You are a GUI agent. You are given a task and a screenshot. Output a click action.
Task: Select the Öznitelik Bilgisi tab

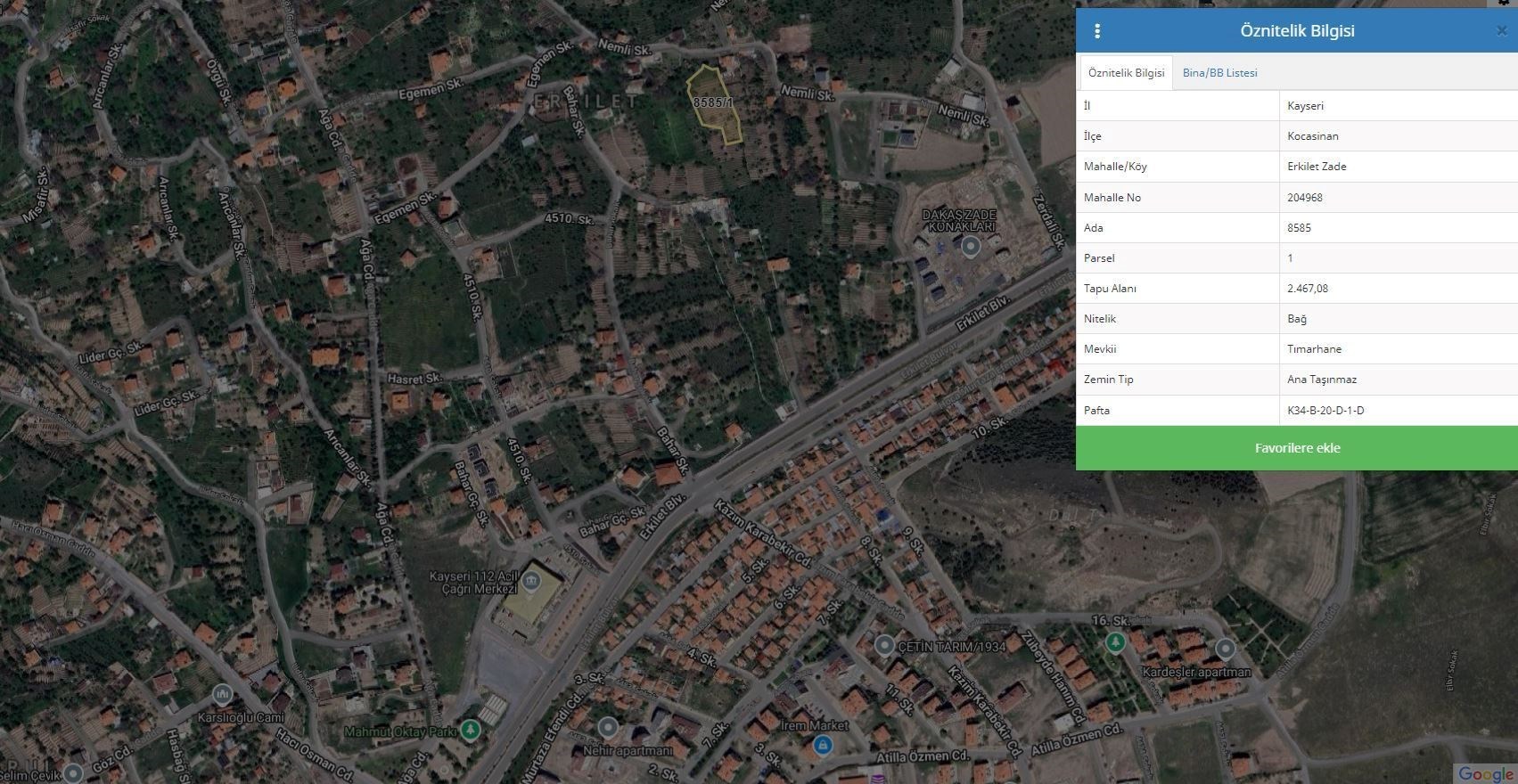tap(1126, 73)
